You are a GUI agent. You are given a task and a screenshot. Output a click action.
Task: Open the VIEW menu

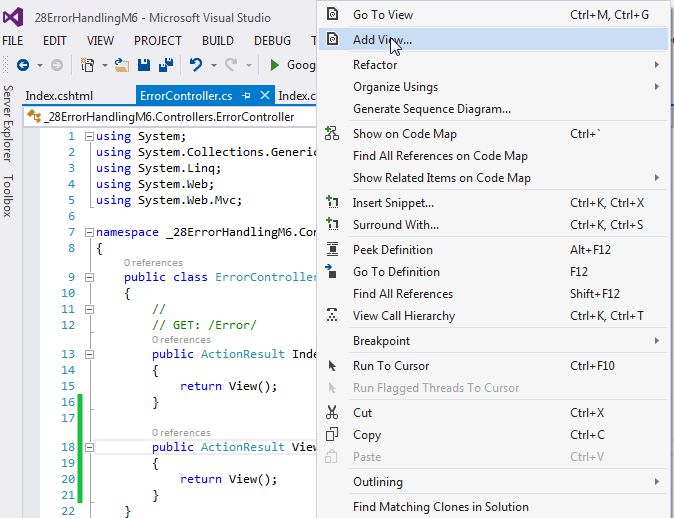100,40
